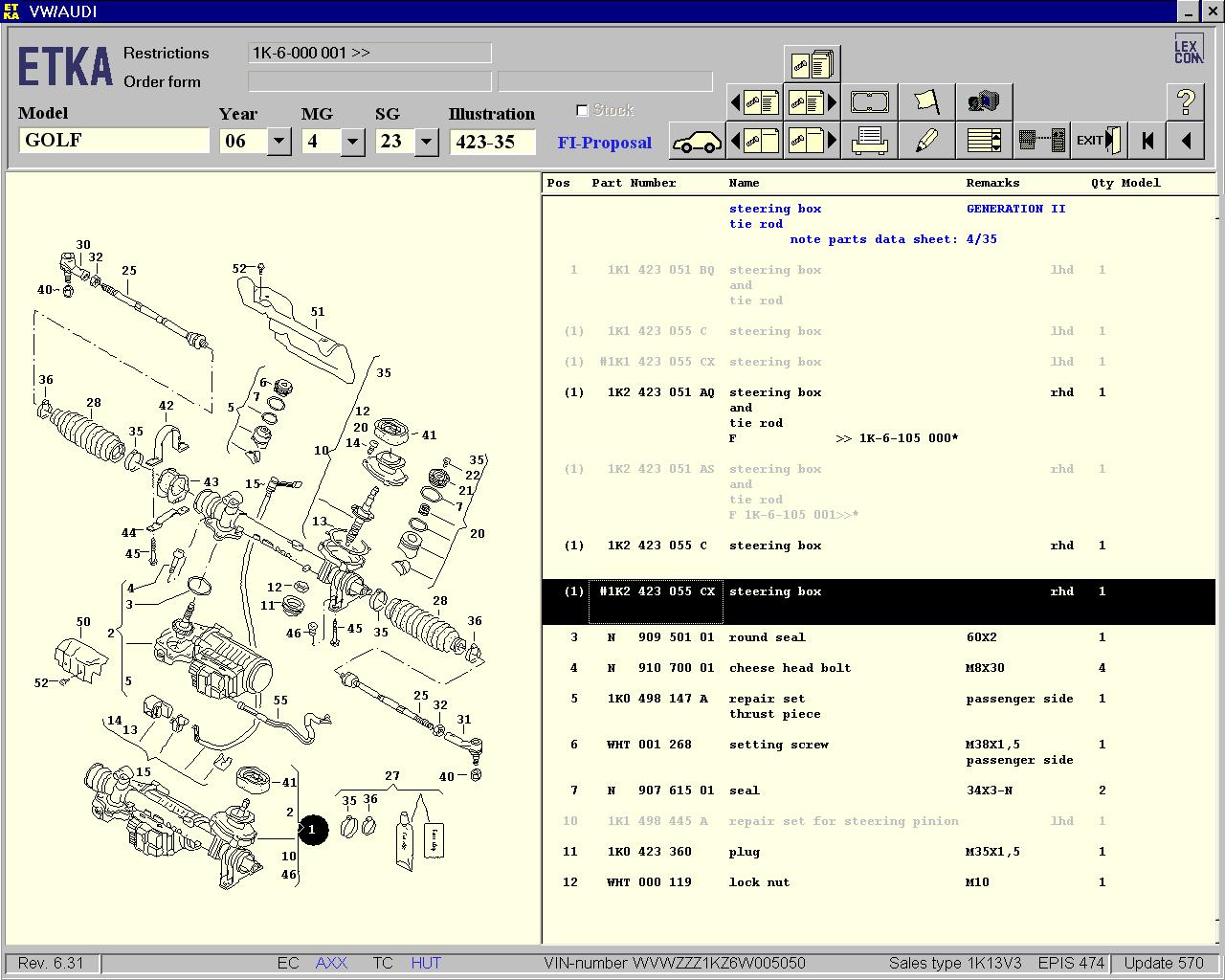The height and width of the screenshot is (980, 1225).
Task: Click the HUT transmission code
Action: pyautogui.click(x=426, y=963)
